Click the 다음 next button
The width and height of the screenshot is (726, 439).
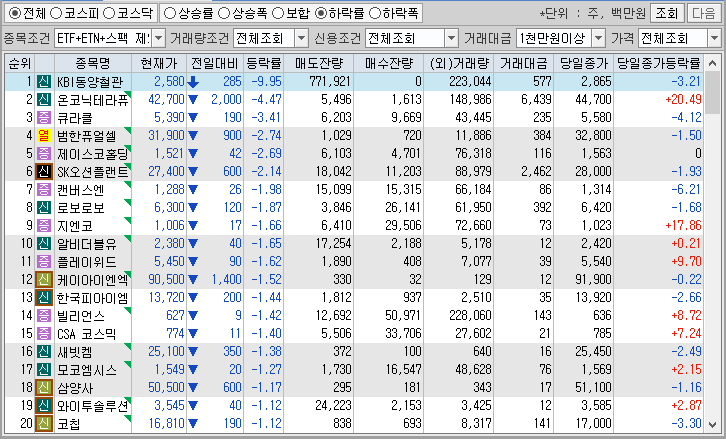click(703, 13)
